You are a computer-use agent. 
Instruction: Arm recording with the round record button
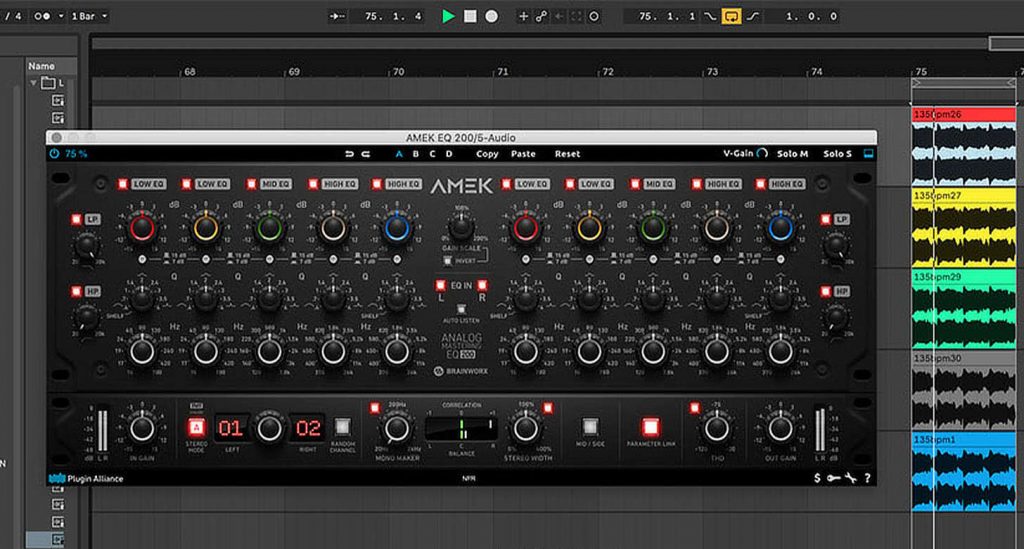(492, 16)
